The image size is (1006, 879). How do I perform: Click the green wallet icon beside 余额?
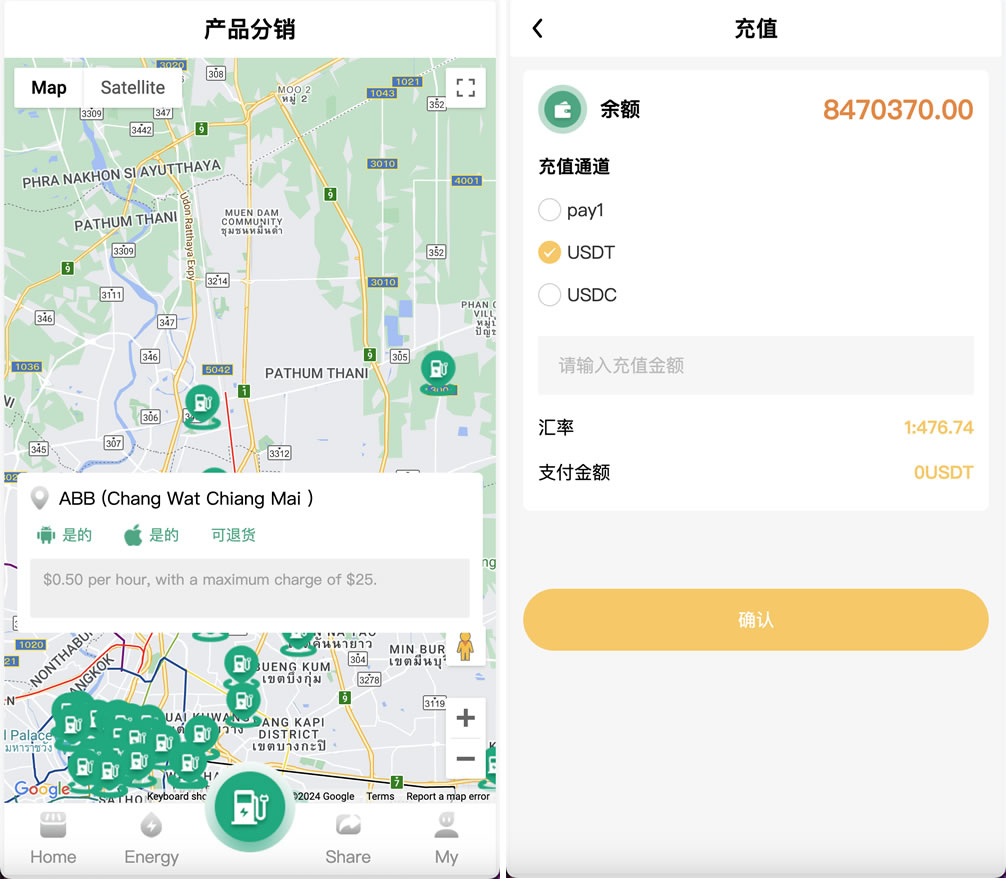(x=562, y=109)
